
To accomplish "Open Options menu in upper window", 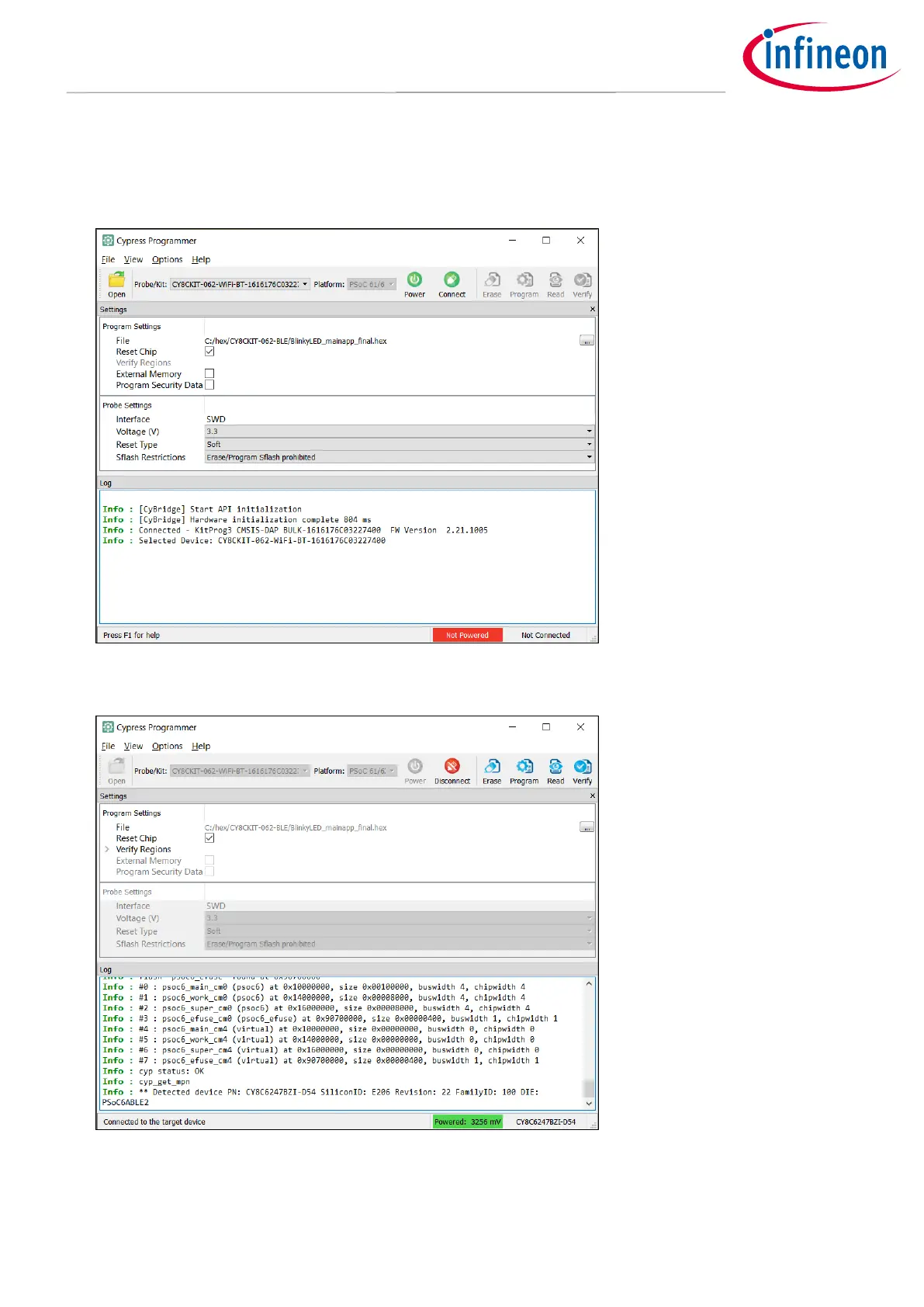I will [168, 259].
